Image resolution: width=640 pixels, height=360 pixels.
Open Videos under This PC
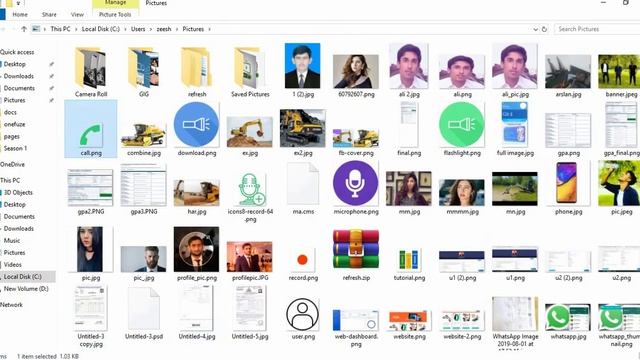[x=13, y=264]
